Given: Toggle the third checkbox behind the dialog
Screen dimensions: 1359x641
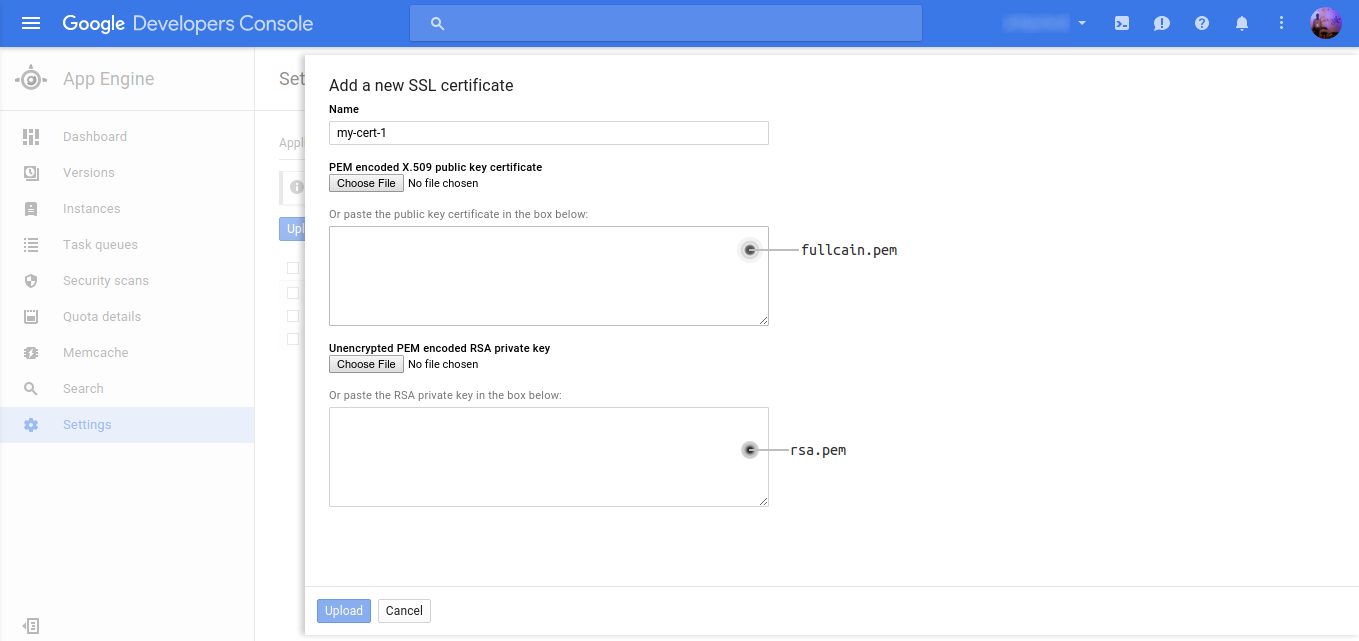Looking at the screenshot, I should coord(293,316).
